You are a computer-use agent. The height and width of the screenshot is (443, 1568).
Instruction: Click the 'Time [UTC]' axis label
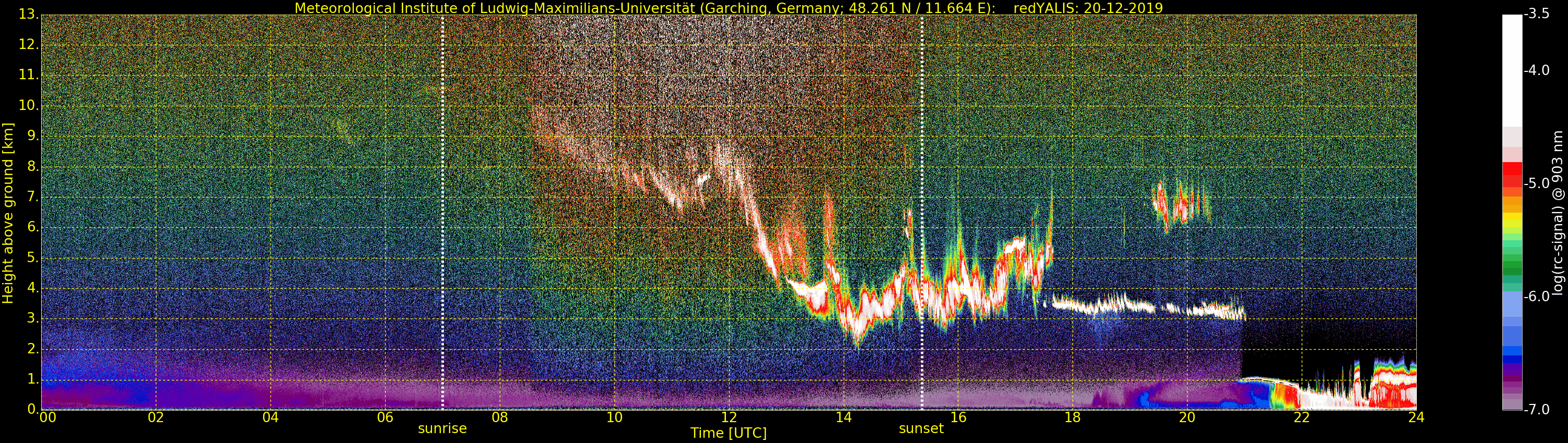pyautogui.click(x=728, y=433)
